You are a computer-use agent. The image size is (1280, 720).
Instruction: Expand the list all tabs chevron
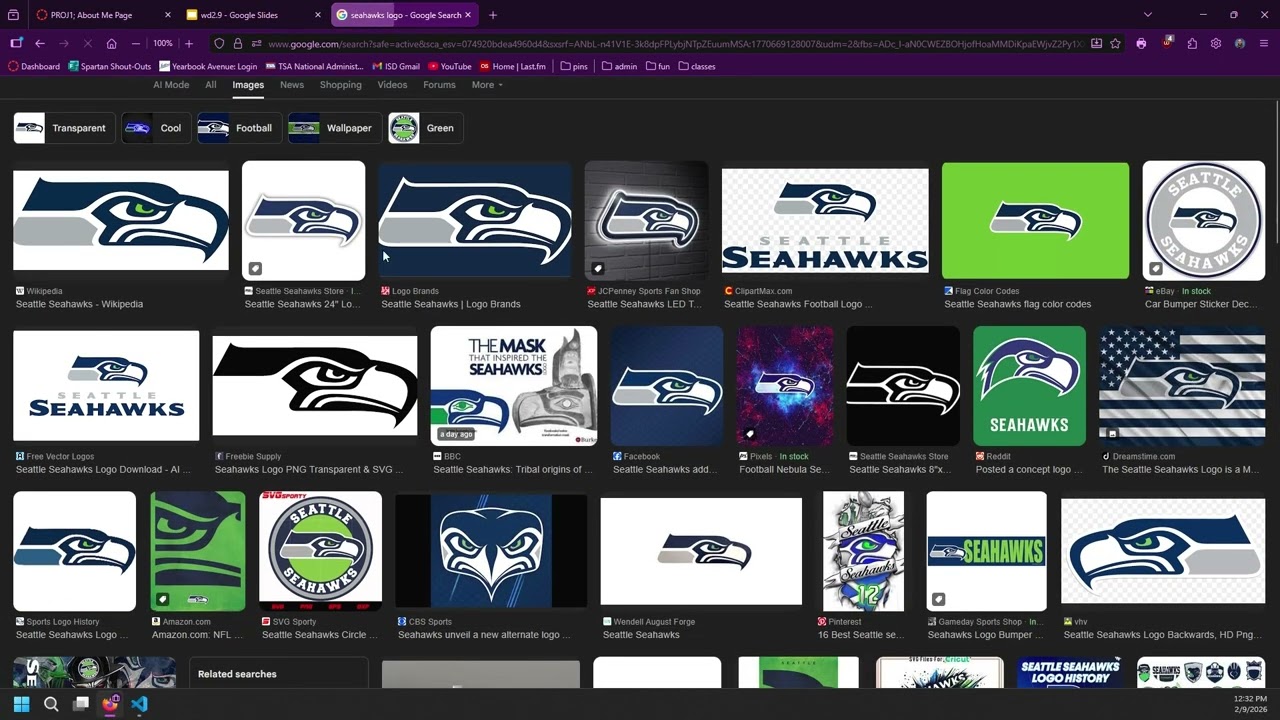coord(1147,15)
